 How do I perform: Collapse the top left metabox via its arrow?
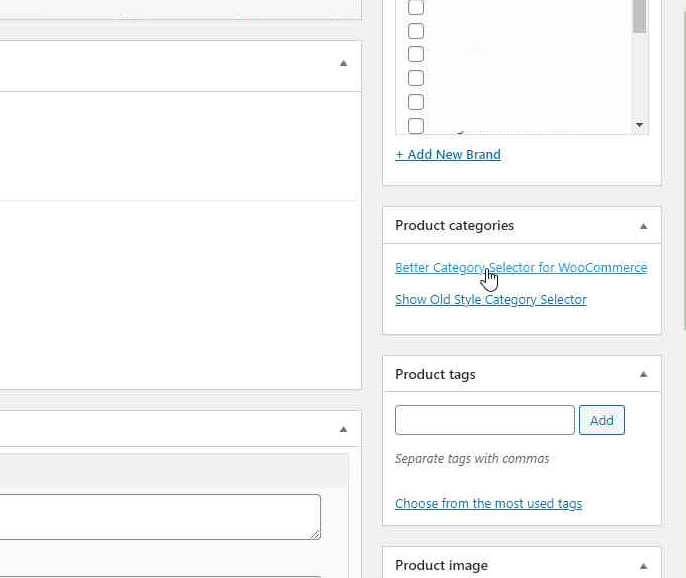[343, 63]
